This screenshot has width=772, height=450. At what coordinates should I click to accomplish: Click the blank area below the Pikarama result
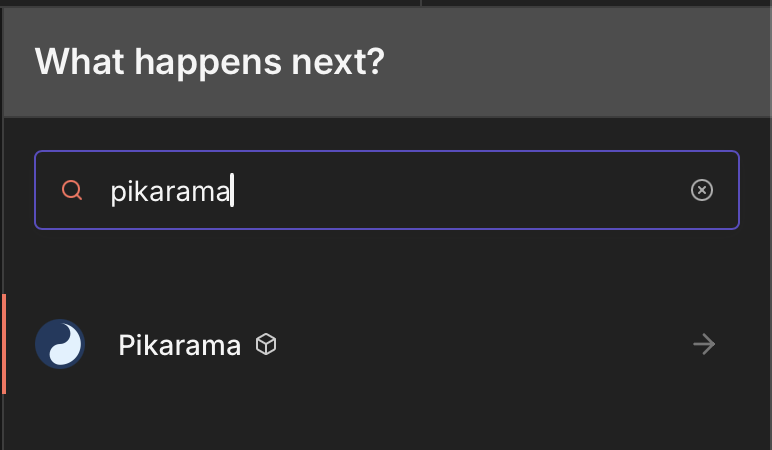[x=387, y=423]
